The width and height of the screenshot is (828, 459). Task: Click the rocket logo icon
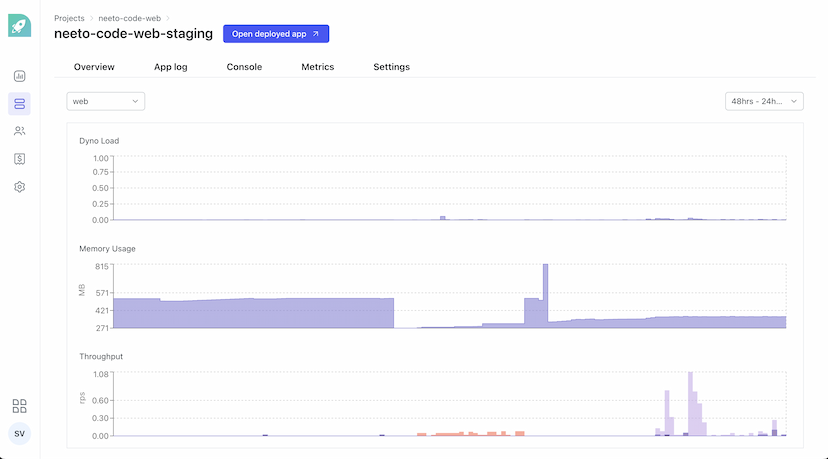(x=20, y=25)
